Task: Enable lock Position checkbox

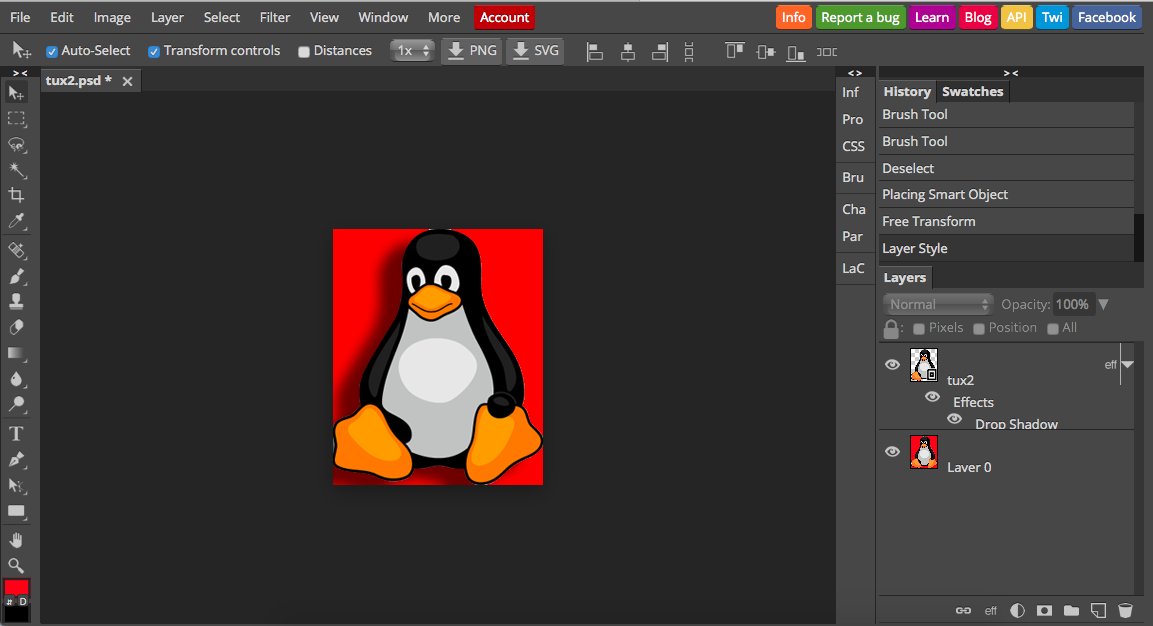Action: click(x=979, y=329)
